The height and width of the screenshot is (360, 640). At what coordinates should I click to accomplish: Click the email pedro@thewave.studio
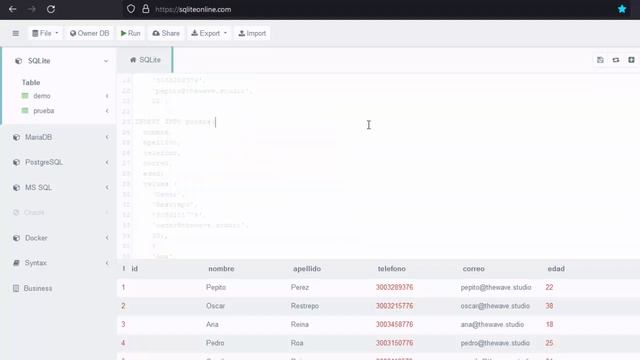coord(495,343)
